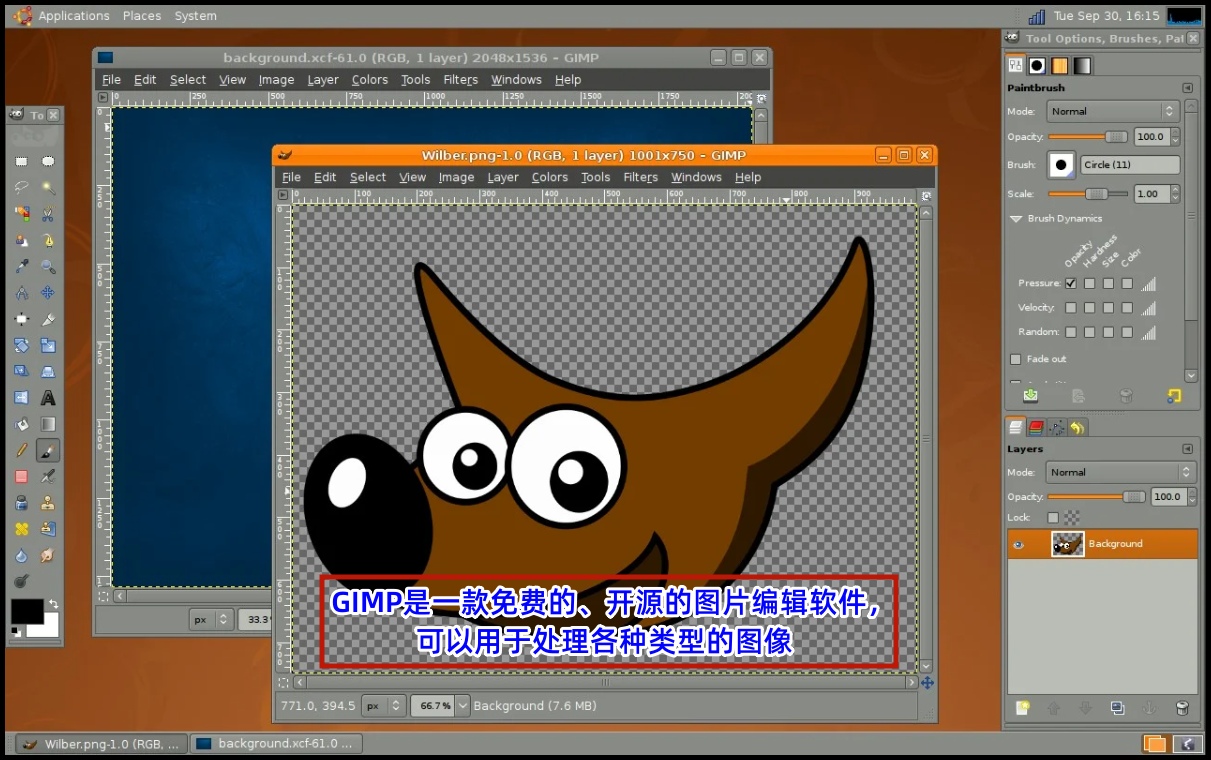Viewport: 1211px width, 760px height.
Task: Switch to the Channels tab
Action: point(1036,428)
